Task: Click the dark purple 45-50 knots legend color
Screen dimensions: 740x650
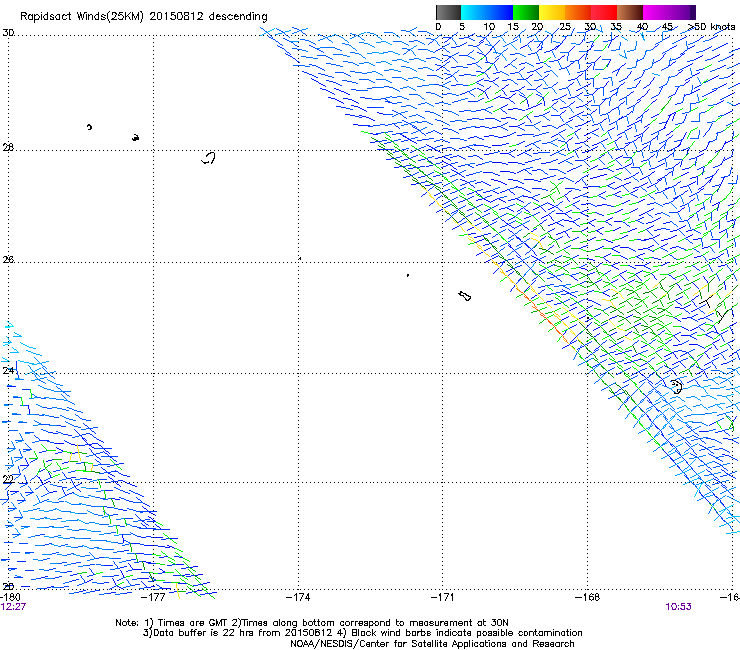Action: coord(682,12)
